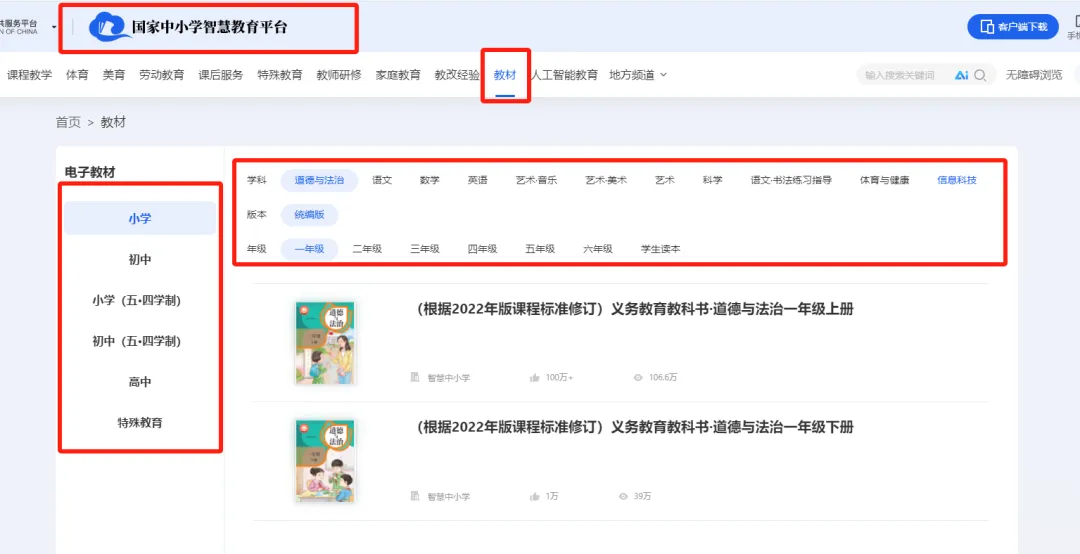
Task: Choose the 数学 subject filter
Action: [x=430, y=181]
